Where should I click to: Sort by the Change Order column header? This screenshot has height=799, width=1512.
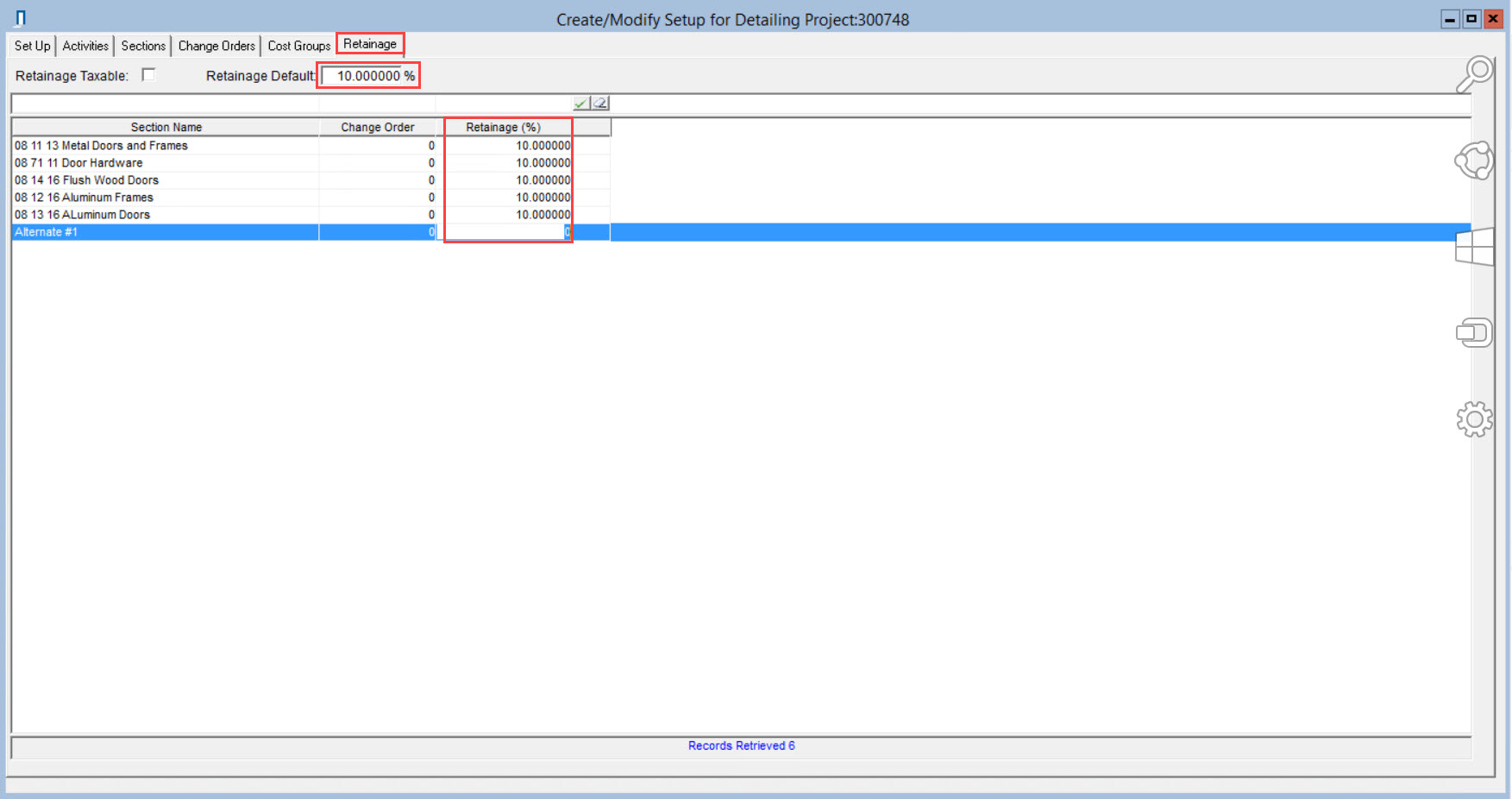[x=378, y=127]
